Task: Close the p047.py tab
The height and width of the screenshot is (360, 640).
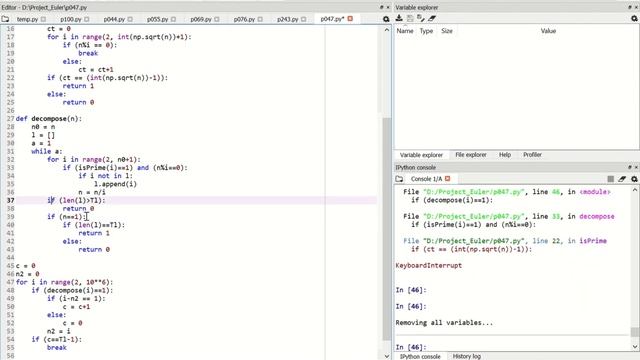Action: [350, 19]
